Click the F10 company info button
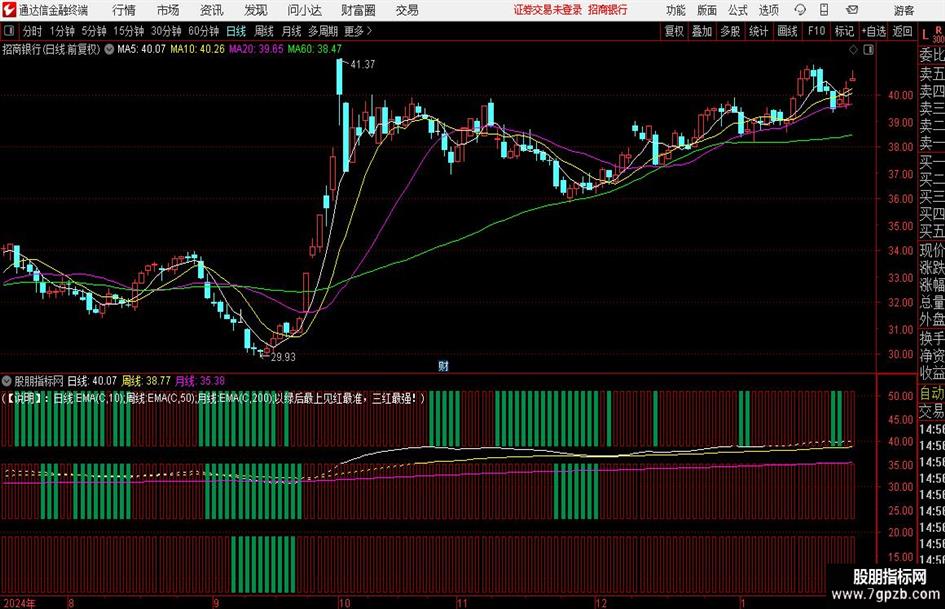Screen dimensions: 945x609 [x=817, y=31]
